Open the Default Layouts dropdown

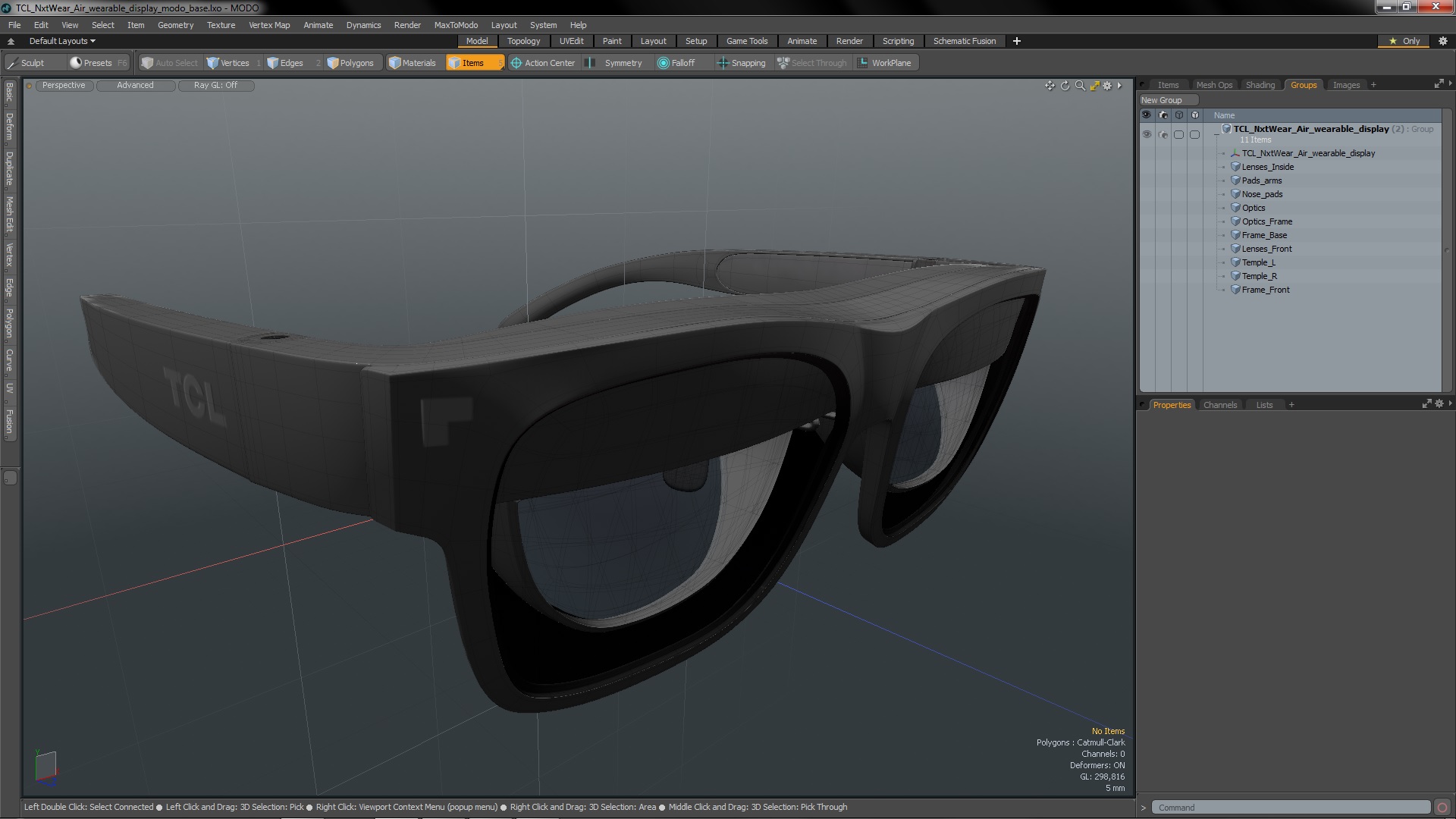[62, 41]
